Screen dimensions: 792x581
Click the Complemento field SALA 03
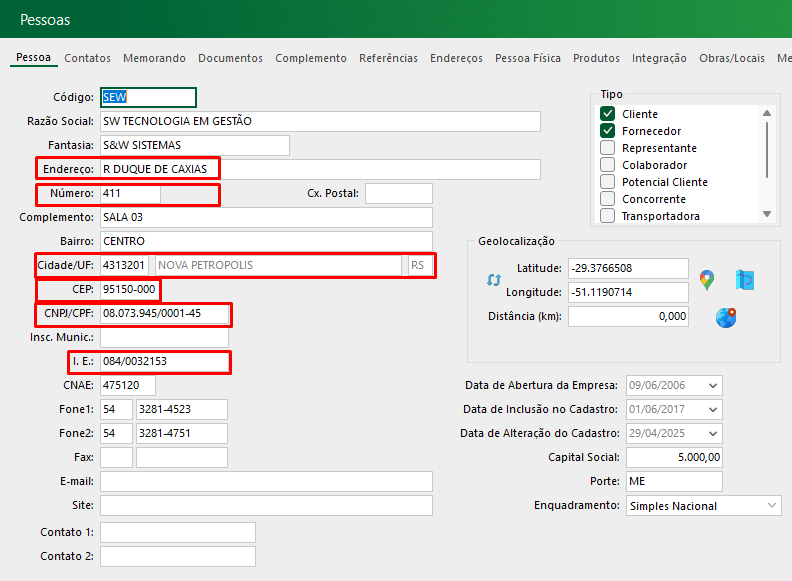point(266,217)
